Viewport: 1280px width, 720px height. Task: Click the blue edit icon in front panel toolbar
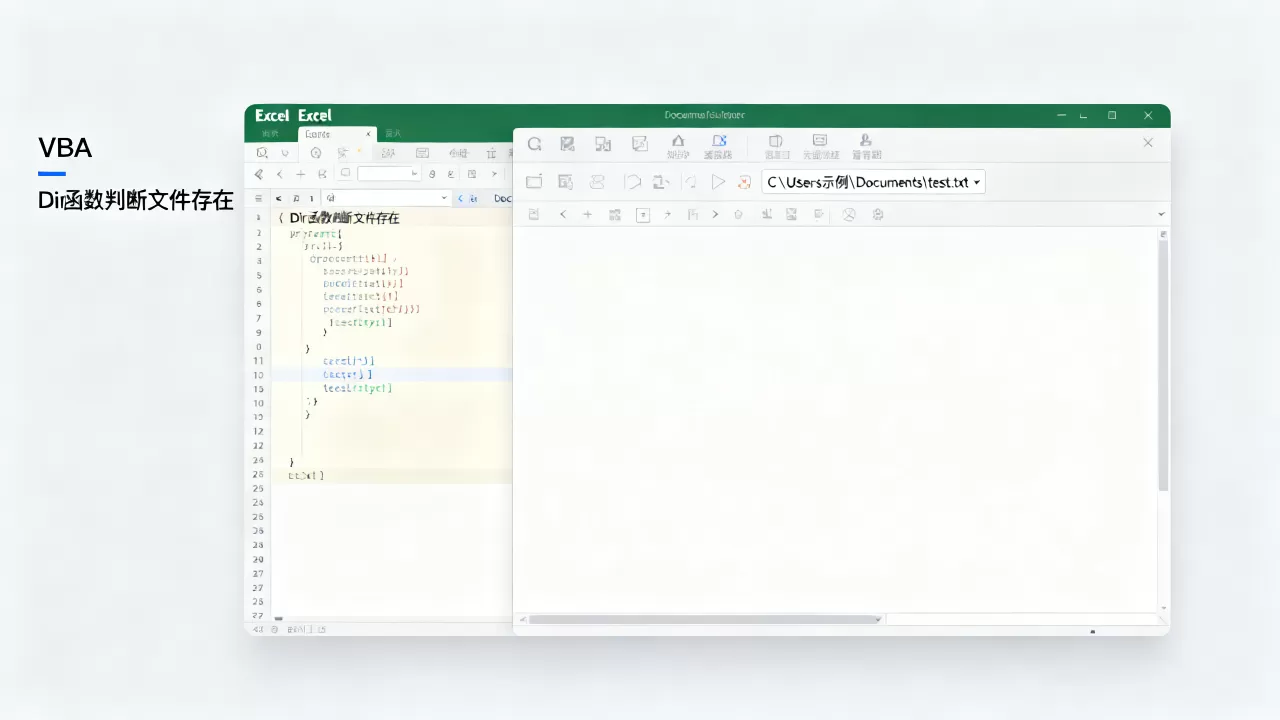(718, 142)
